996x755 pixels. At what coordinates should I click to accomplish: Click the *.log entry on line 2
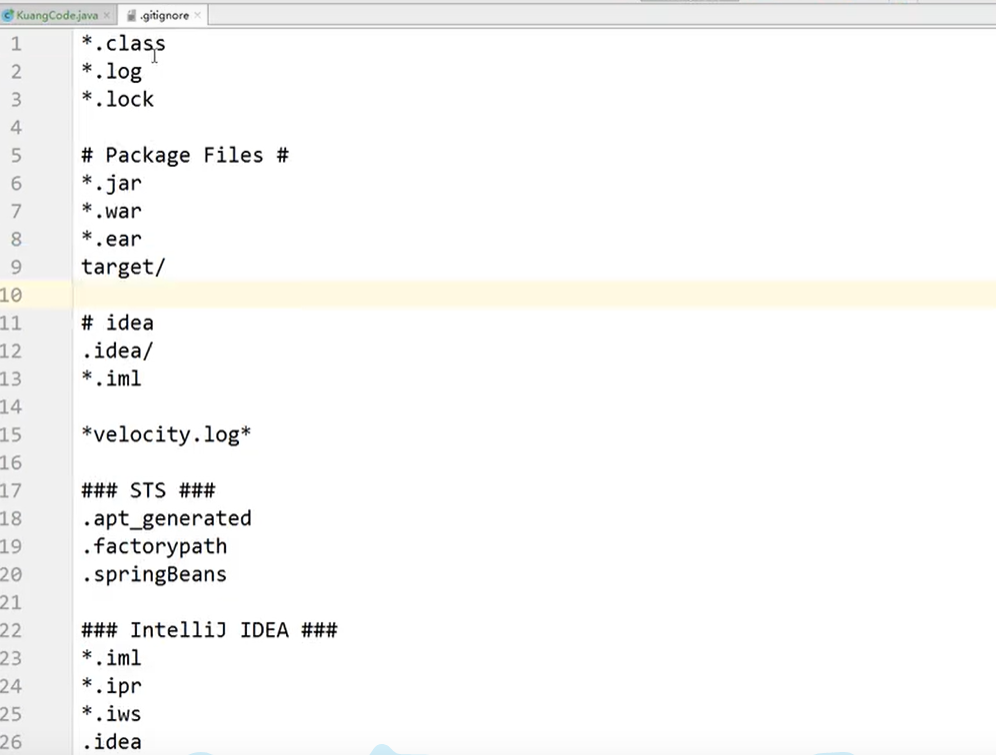pos(112,72)
